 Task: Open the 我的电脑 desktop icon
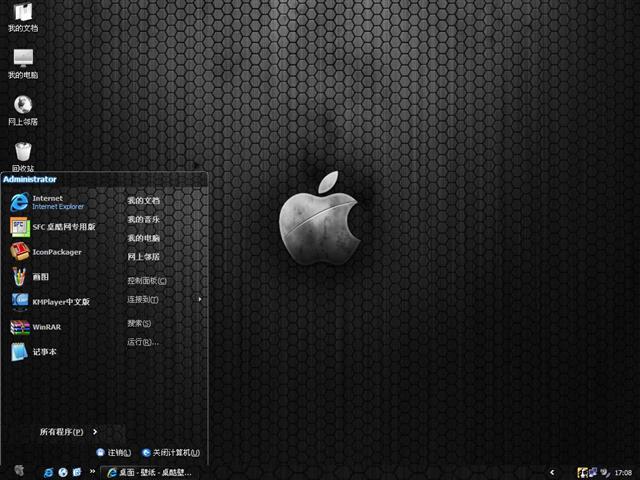click(23, 64)
